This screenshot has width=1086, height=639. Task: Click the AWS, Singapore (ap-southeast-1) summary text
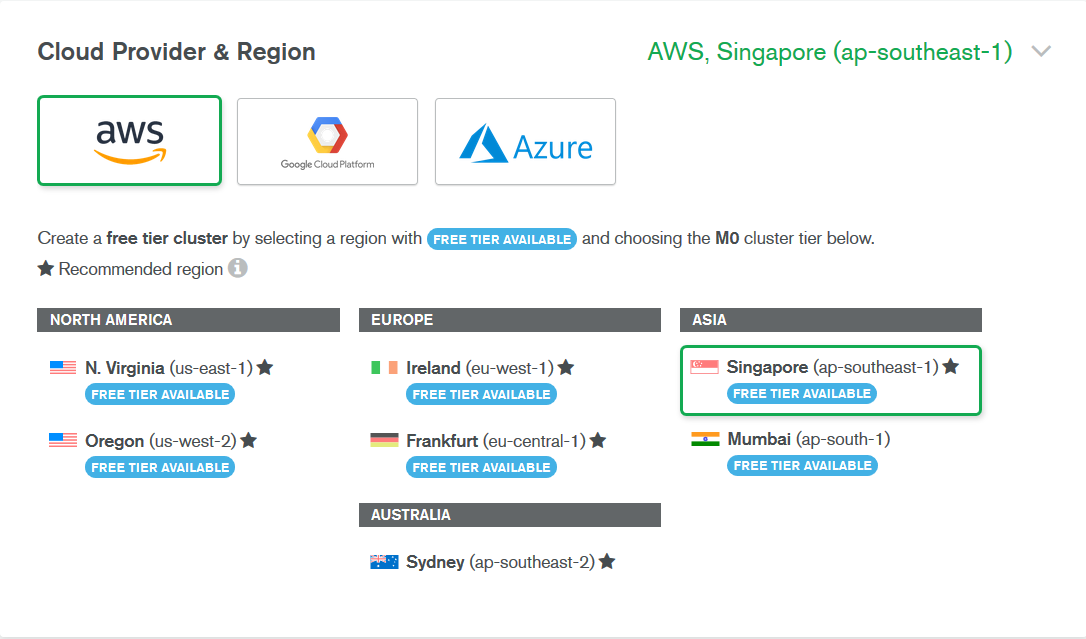830,52
